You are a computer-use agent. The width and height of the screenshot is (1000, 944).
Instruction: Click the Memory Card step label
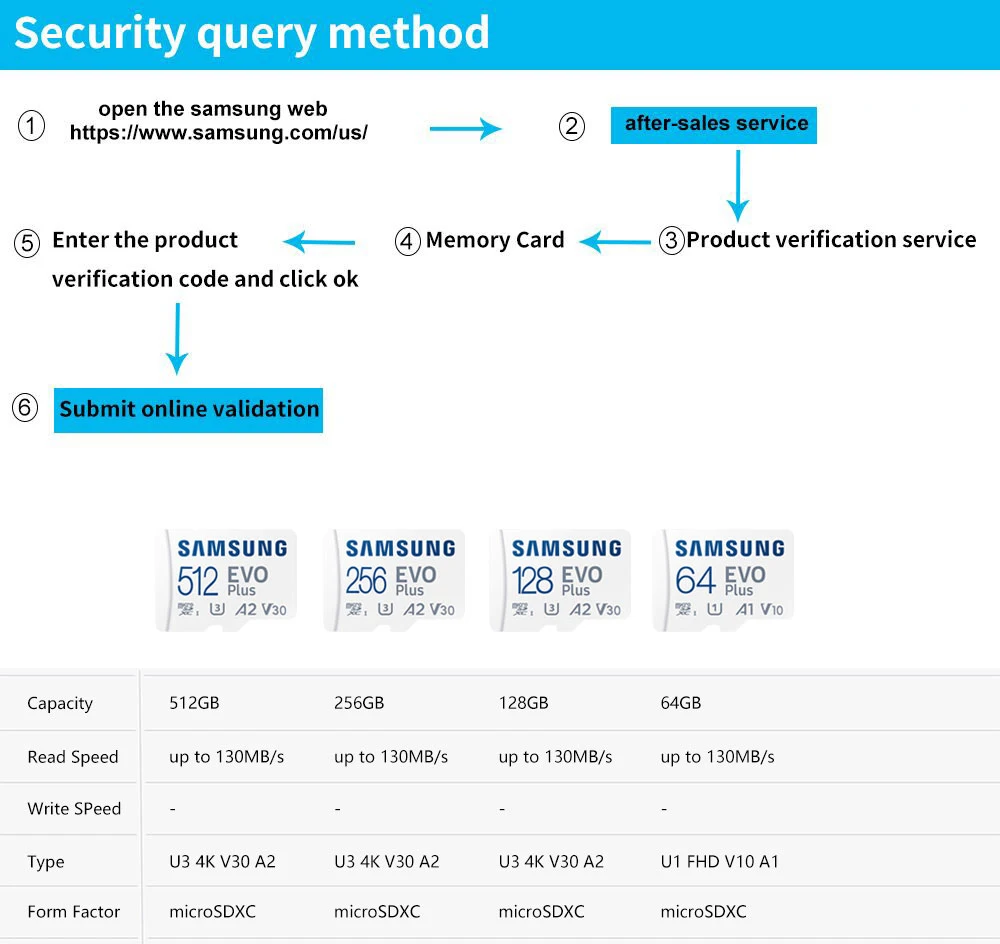(495, 241)
